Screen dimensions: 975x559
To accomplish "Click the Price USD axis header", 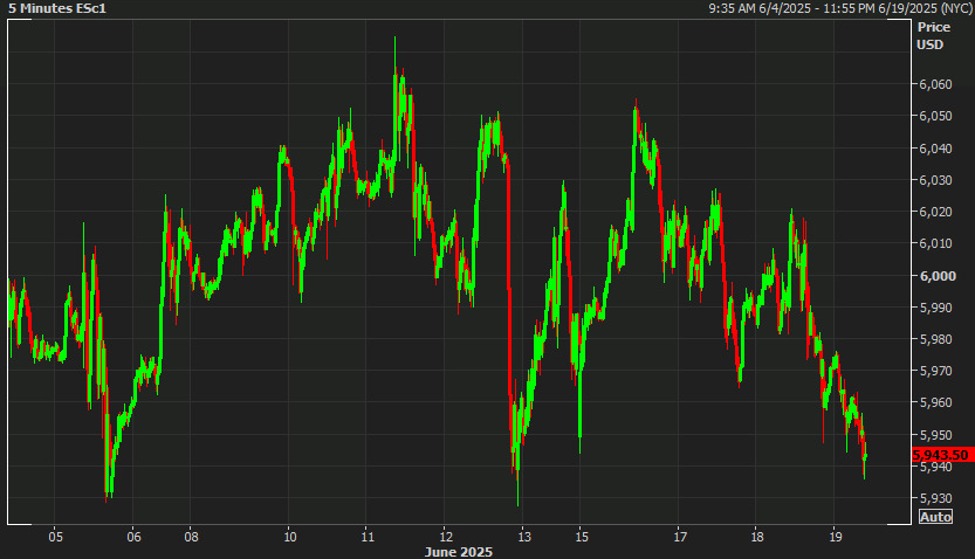I will 932,36.
